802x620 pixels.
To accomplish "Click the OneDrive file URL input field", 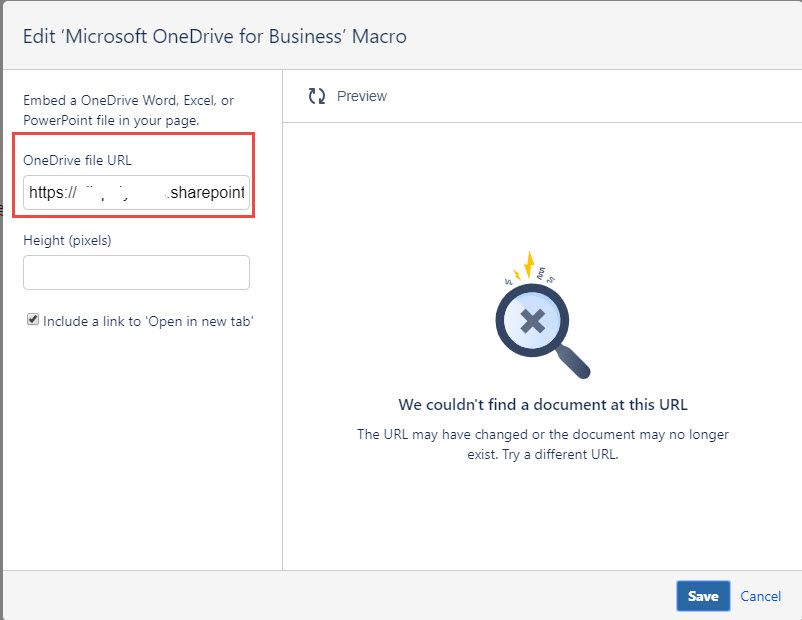I will [x=137, y=192].
